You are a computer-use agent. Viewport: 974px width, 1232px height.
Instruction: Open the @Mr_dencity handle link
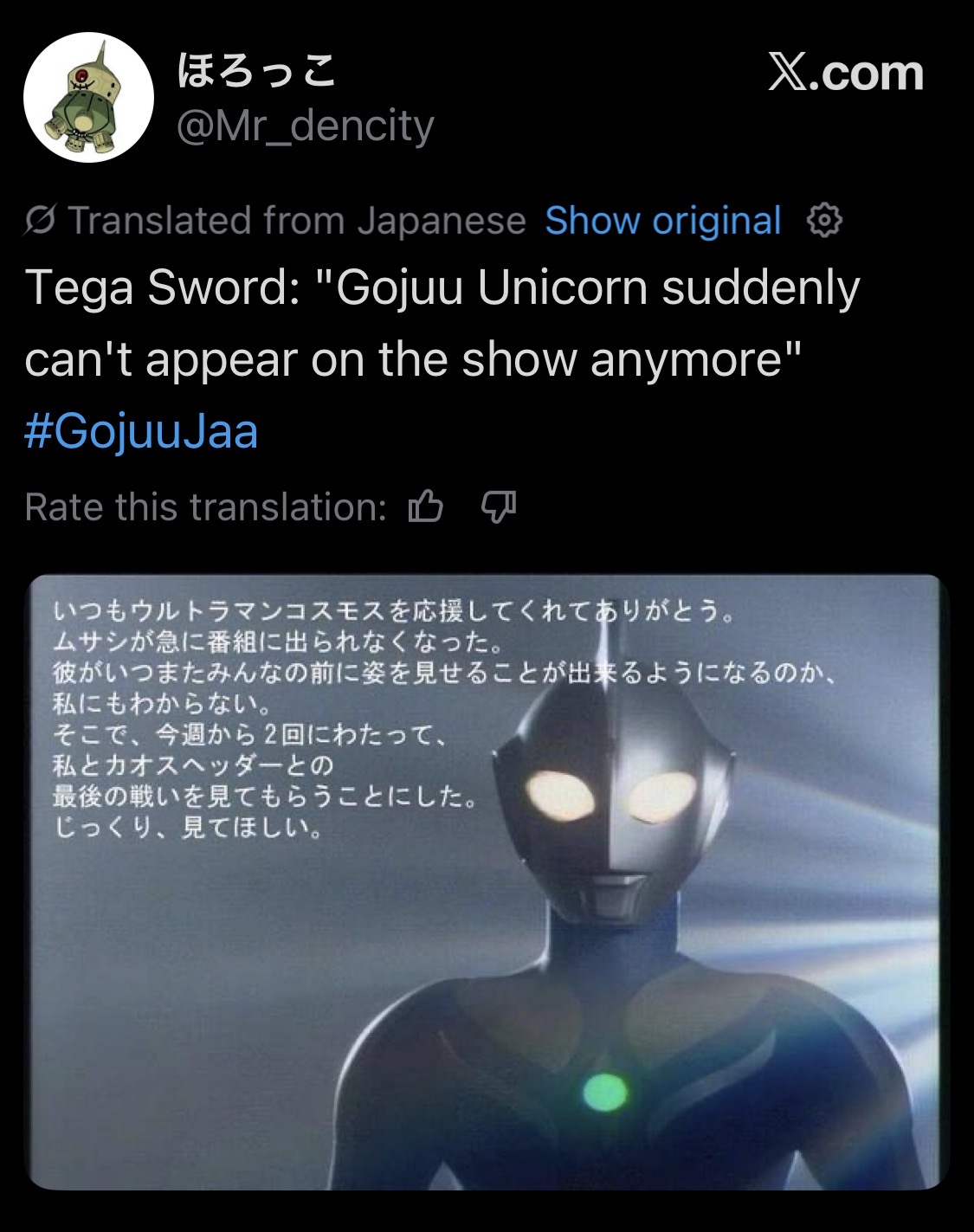pos(305,126)
